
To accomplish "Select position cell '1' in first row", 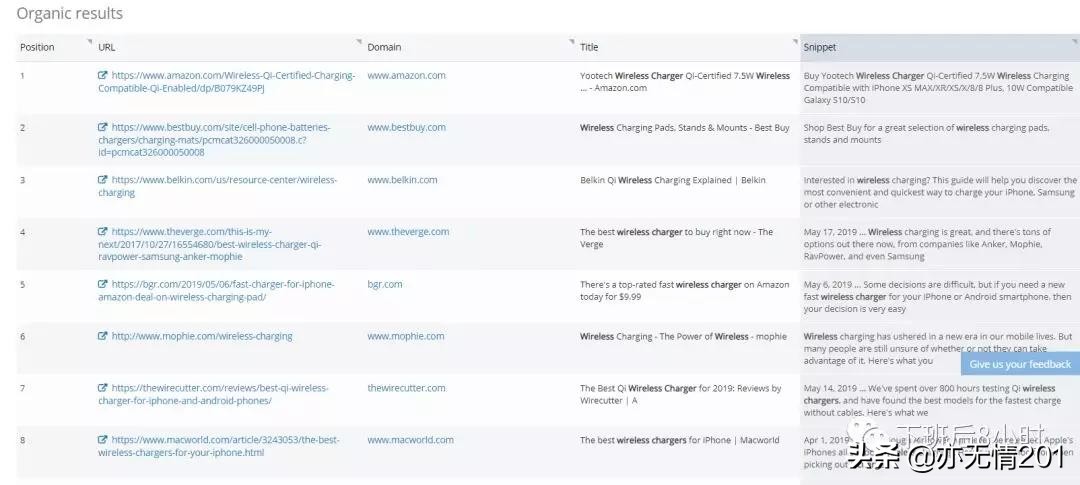I will coord(22,76).
